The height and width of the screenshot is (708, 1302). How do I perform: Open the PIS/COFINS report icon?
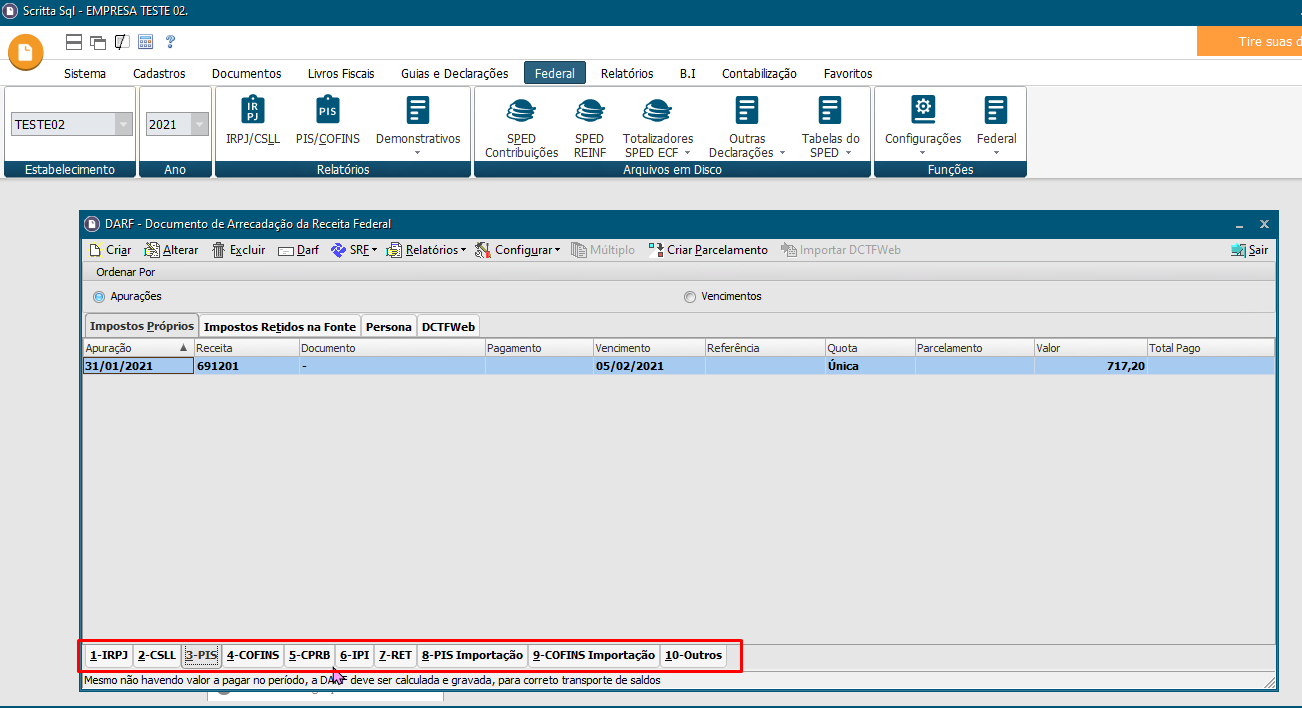click(x=327, y=111)
